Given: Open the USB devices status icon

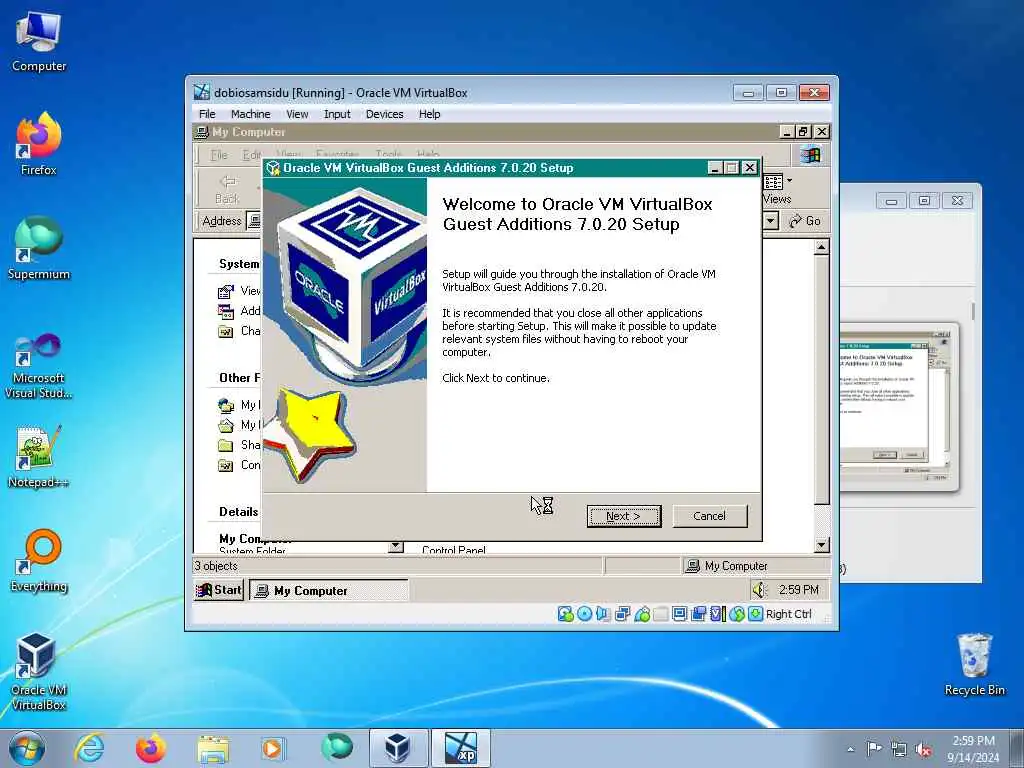Looking at the screenshot, I should point(642,614).
